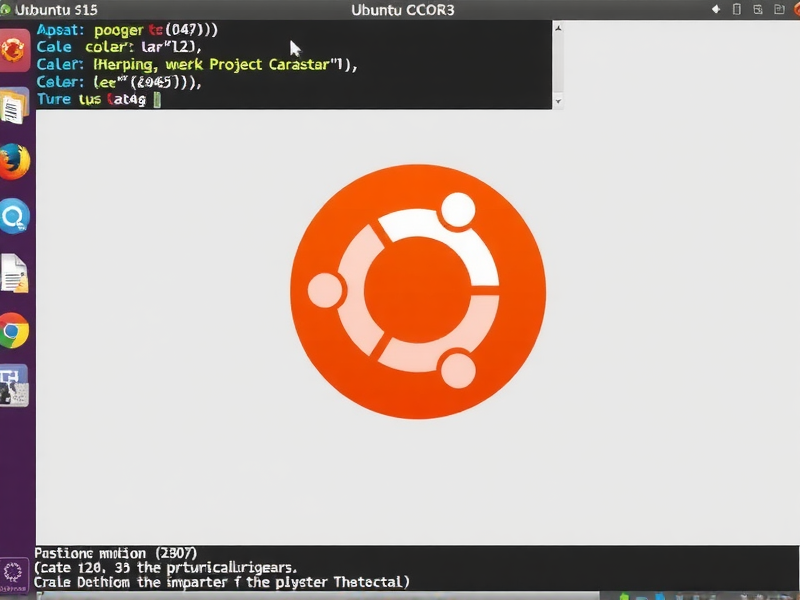Image resolution: width=800 pixels, height=600 pixels.
Task: Click the 'Ubuntu S15' label top-left
Action: 50,10
